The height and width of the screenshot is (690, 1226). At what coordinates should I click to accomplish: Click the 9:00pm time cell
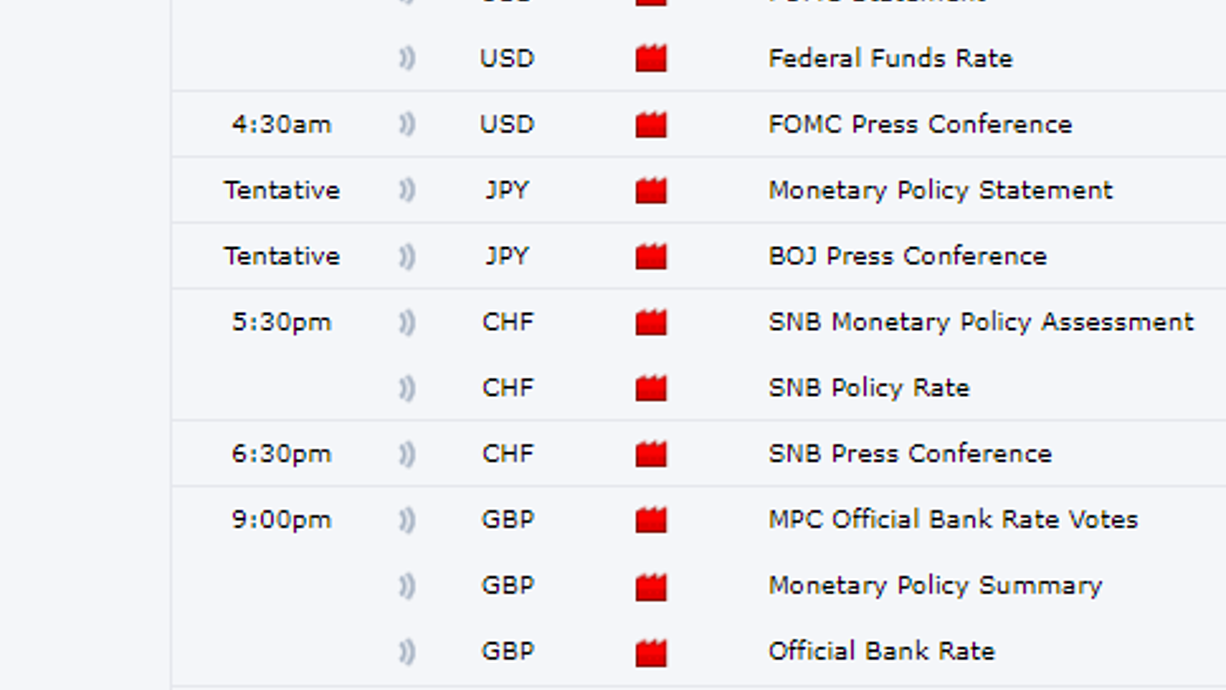tap(281, 520)
